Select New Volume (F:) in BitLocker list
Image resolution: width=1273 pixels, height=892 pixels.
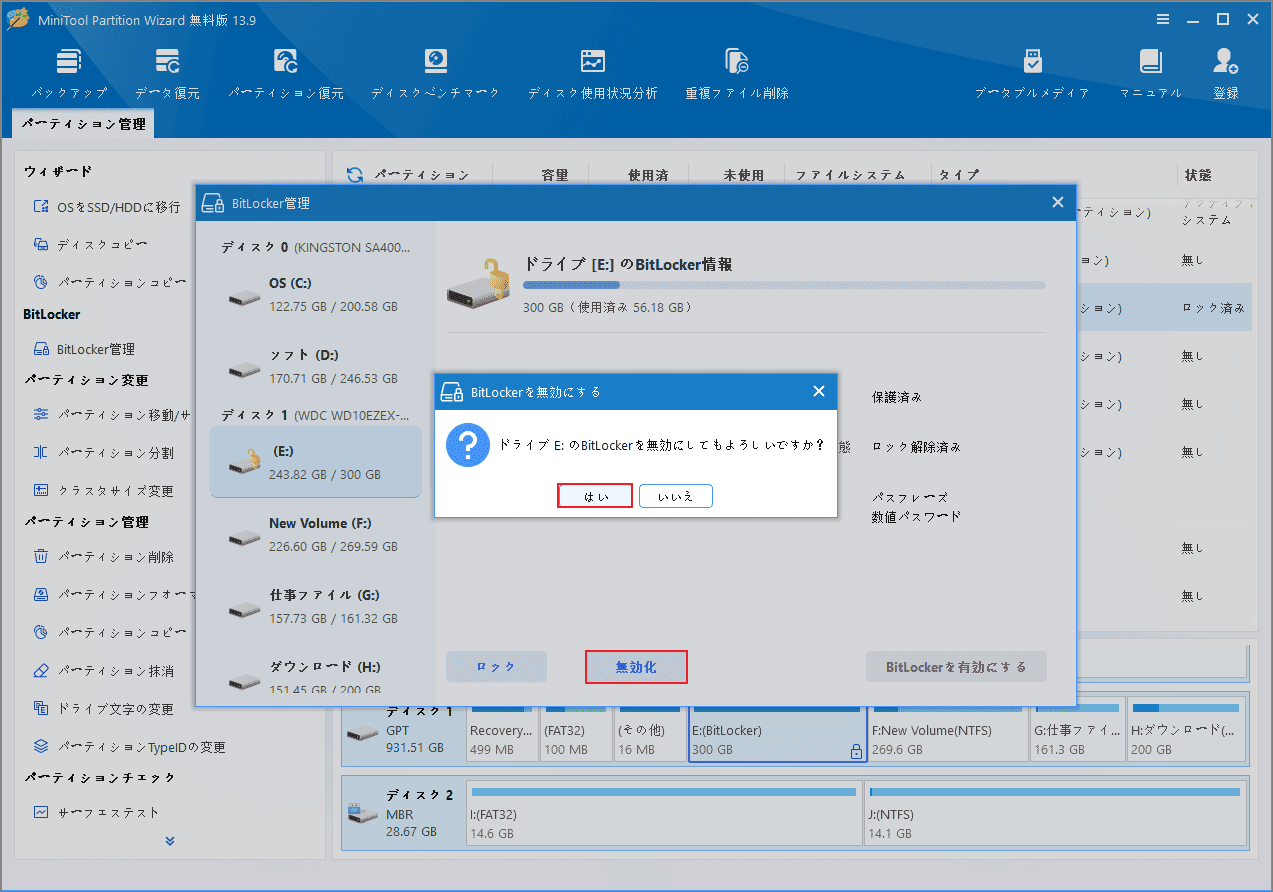[315, 534]
